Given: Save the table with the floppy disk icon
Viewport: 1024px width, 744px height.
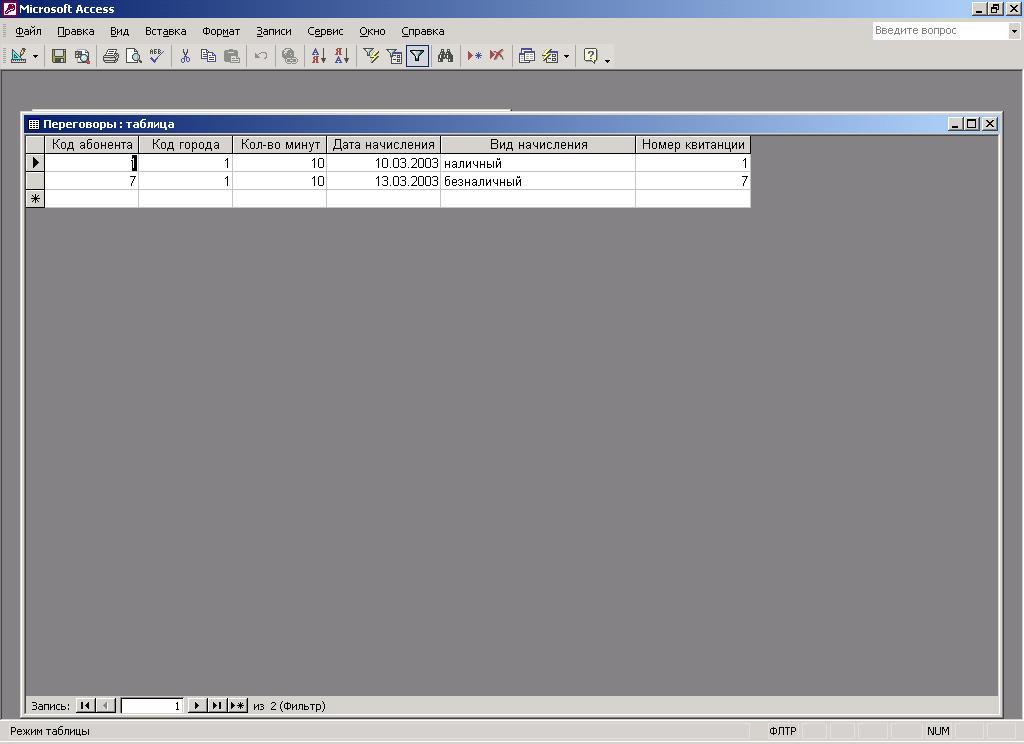Looking at the screenshot, I should tap(59, 56).
